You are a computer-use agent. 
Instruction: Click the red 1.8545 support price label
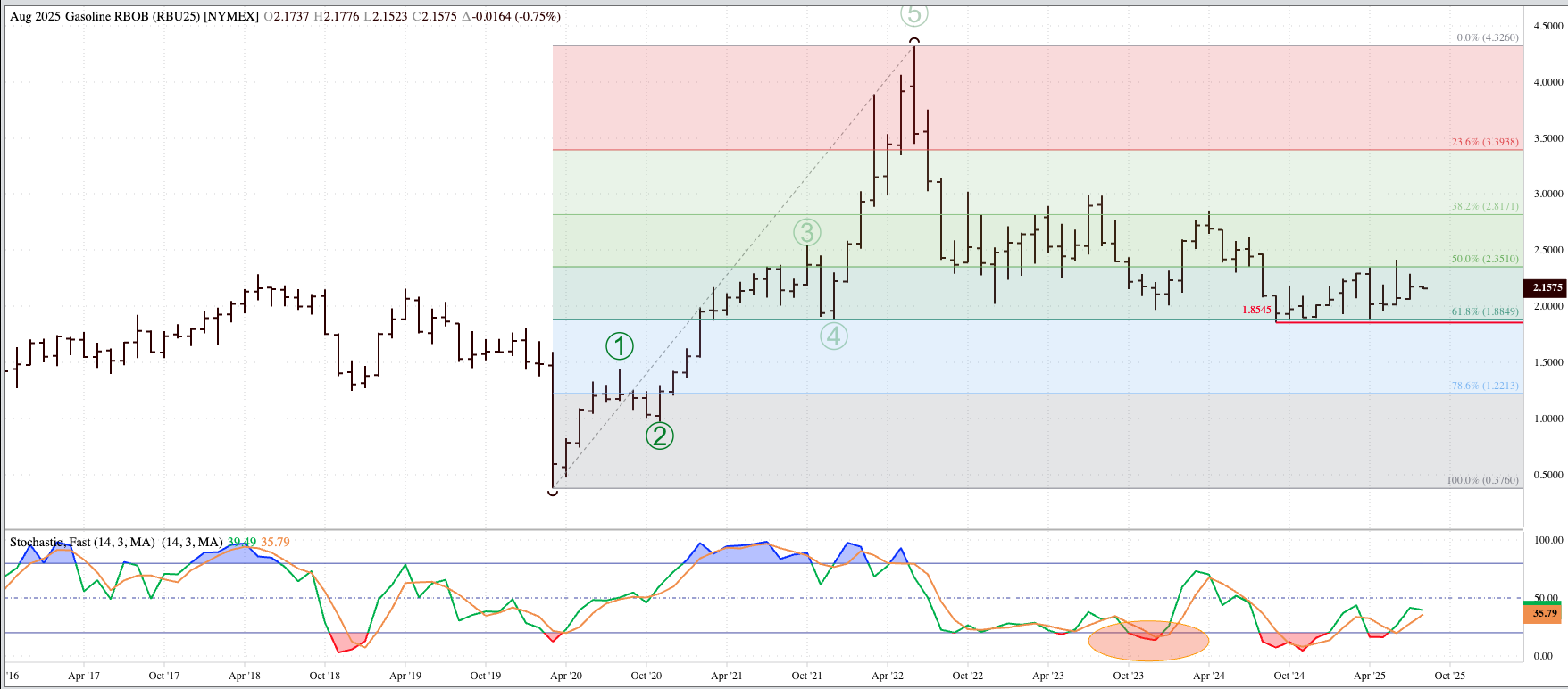1256,310
